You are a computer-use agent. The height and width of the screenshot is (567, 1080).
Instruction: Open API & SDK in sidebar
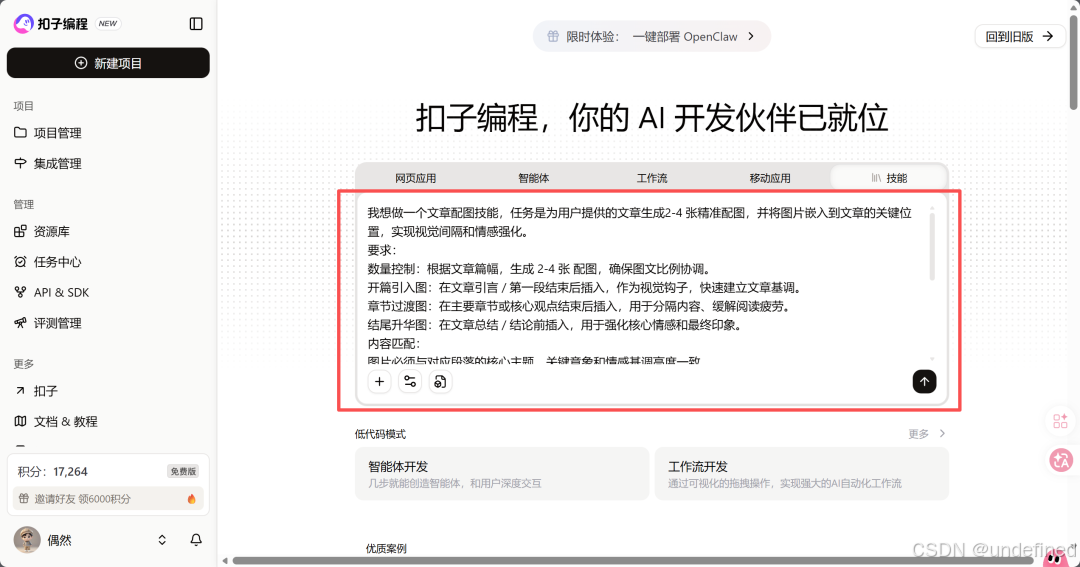[x=108, y=292]
